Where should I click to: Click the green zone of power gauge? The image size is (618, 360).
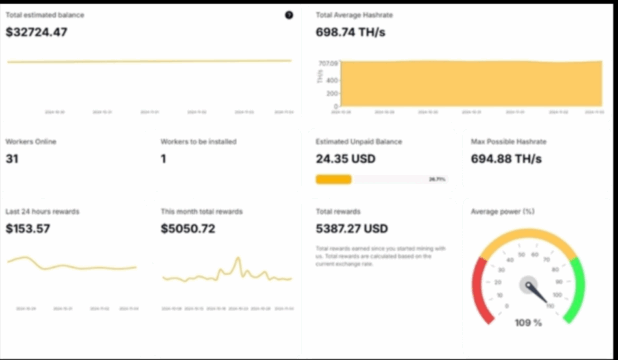576,289
